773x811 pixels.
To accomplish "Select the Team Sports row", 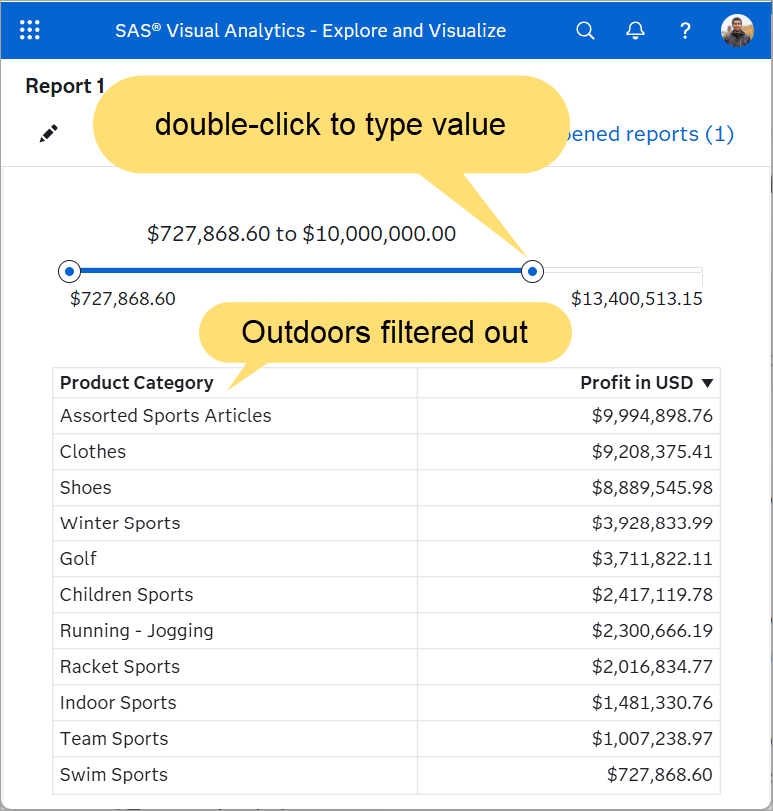I will (386, 739).
